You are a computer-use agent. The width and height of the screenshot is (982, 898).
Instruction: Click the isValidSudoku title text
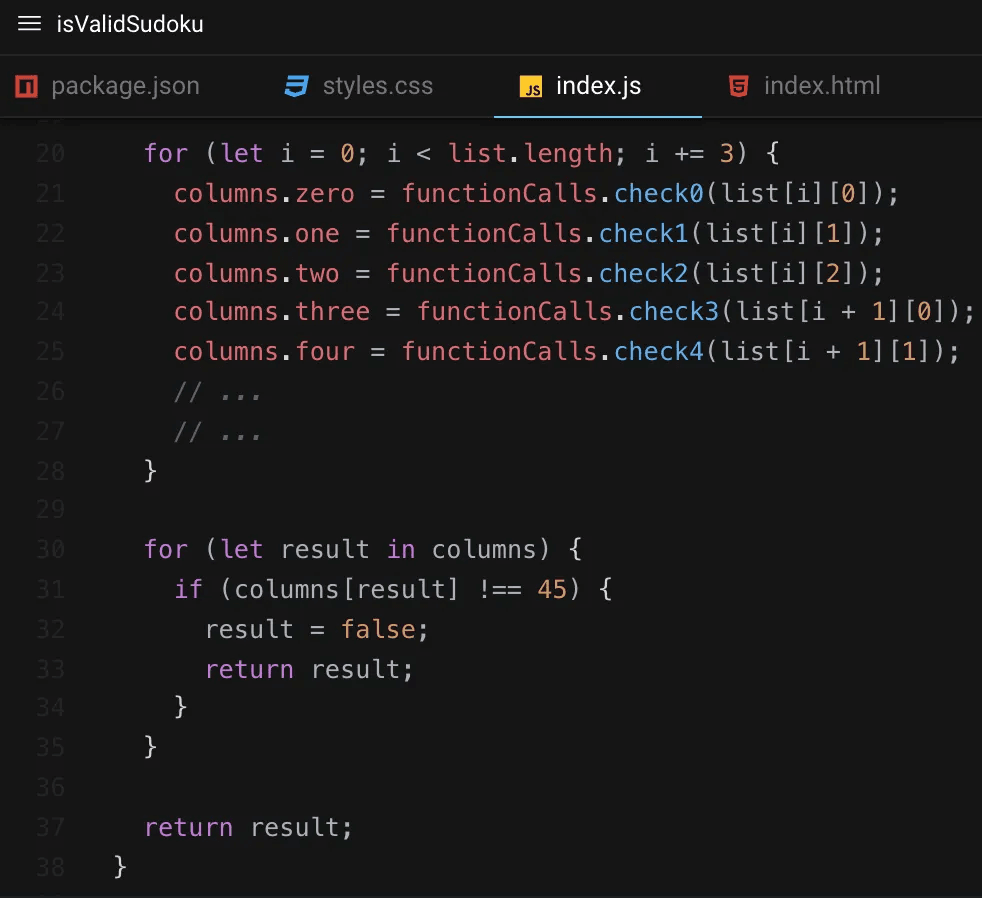coord(131,25)
